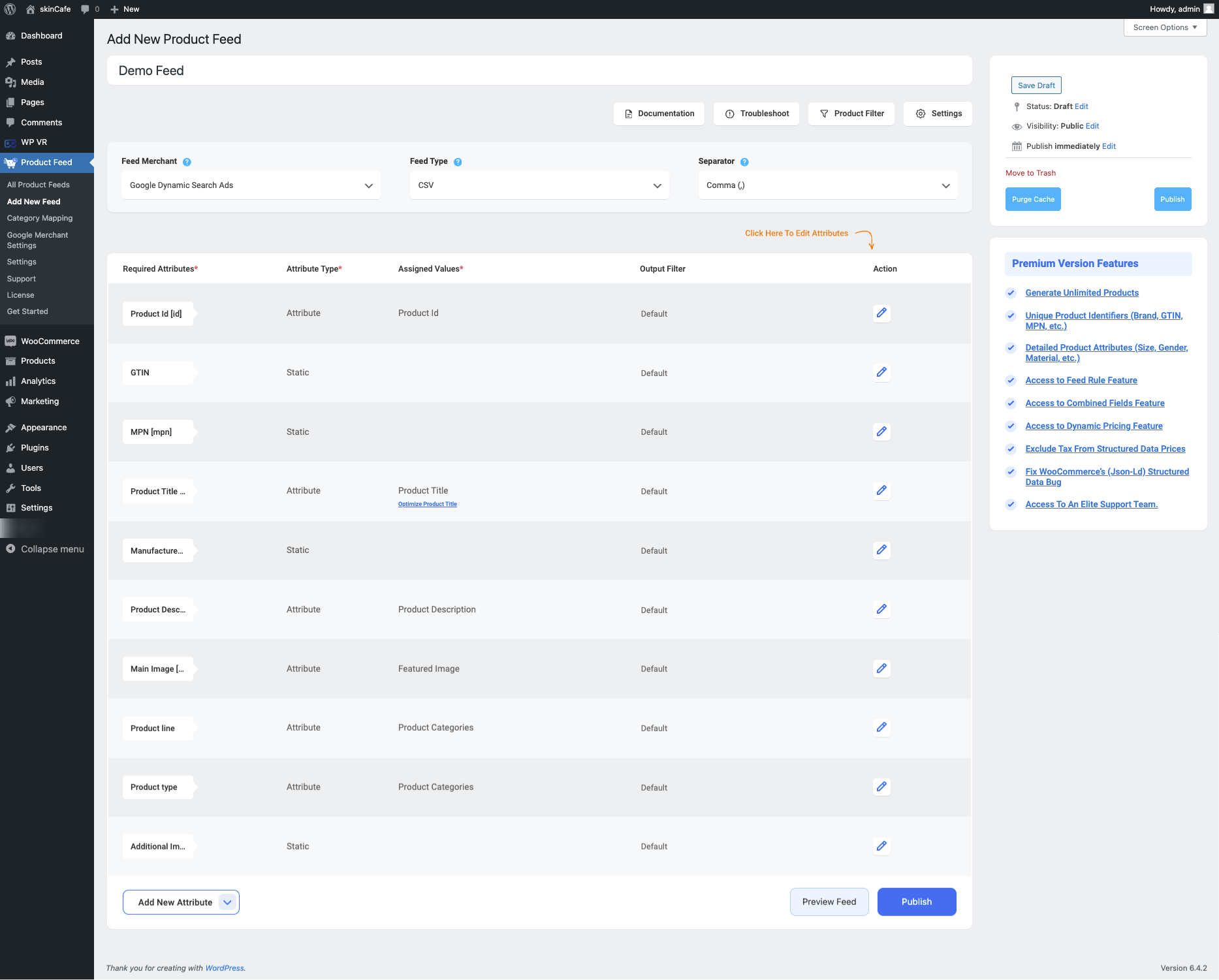Image resolution: width=1219 pixels, height=980 pixels.
Task: Edit the Manufacturer row via pencil icon
Action: pos(881,550)
